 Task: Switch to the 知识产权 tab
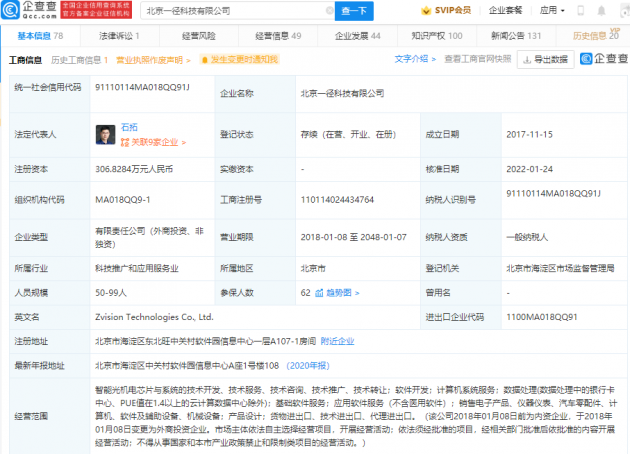pos(437,36)
